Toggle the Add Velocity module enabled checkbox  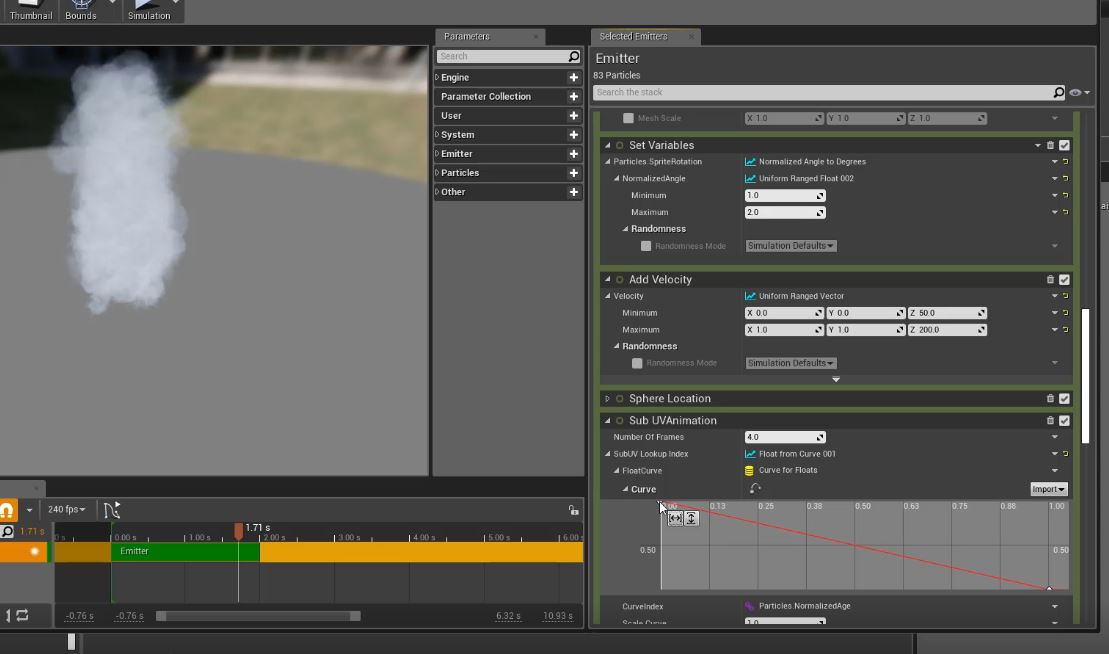tap(1064, 280)
